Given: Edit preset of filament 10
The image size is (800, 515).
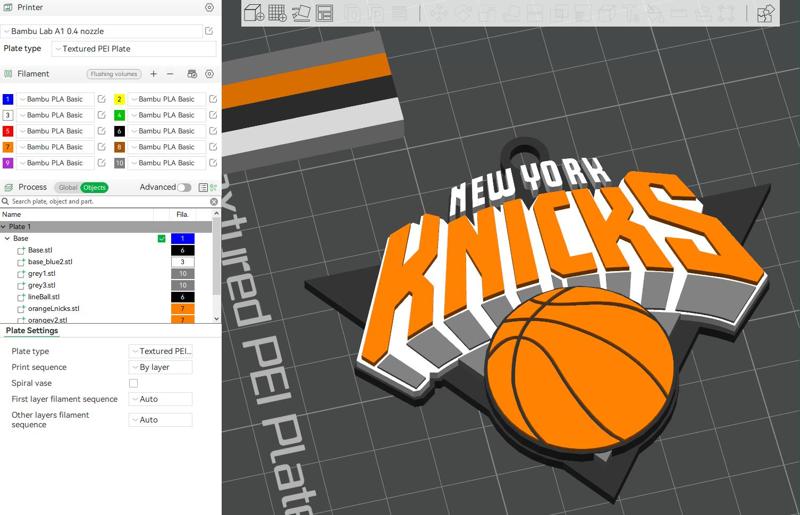Looking at the screenshot, I should click(x=213, y=162).
